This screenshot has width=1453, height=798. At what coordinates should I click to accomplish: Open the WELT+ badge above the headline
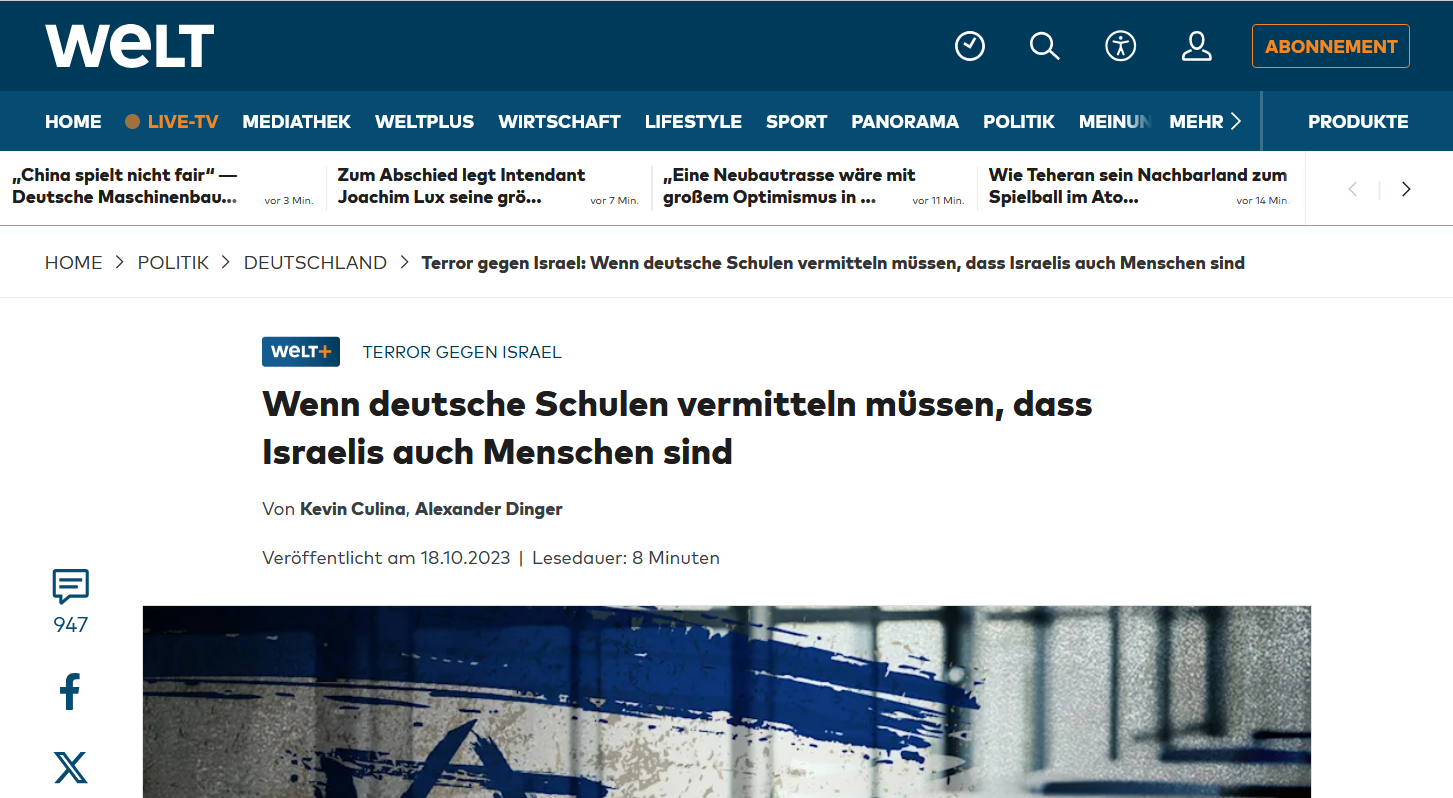coord(301,352)
